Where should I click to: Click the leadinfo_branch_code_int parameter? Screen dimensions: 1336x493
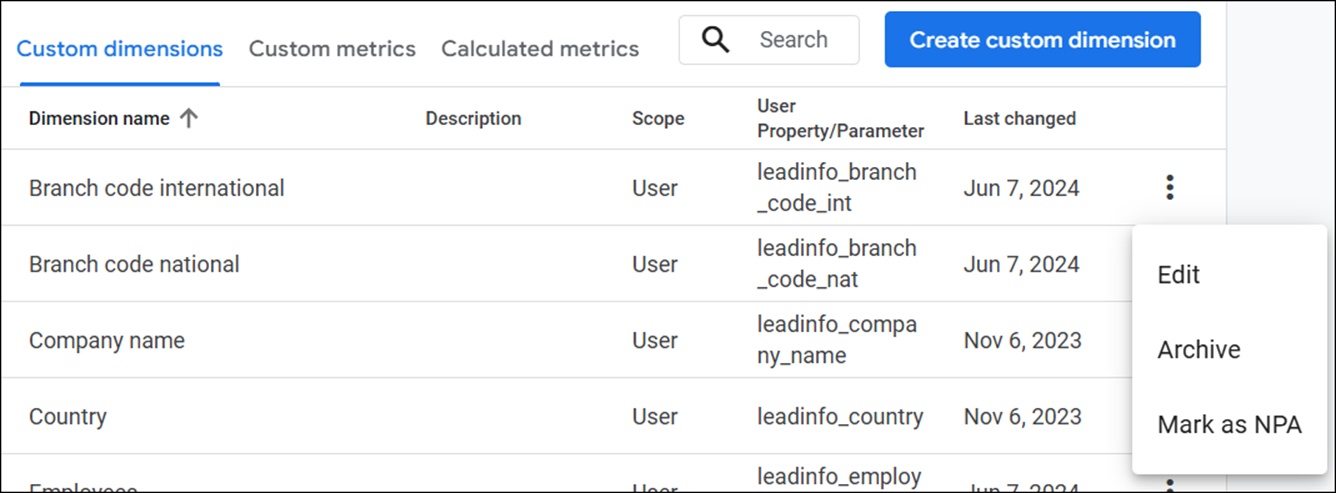(x=836, y=187)
